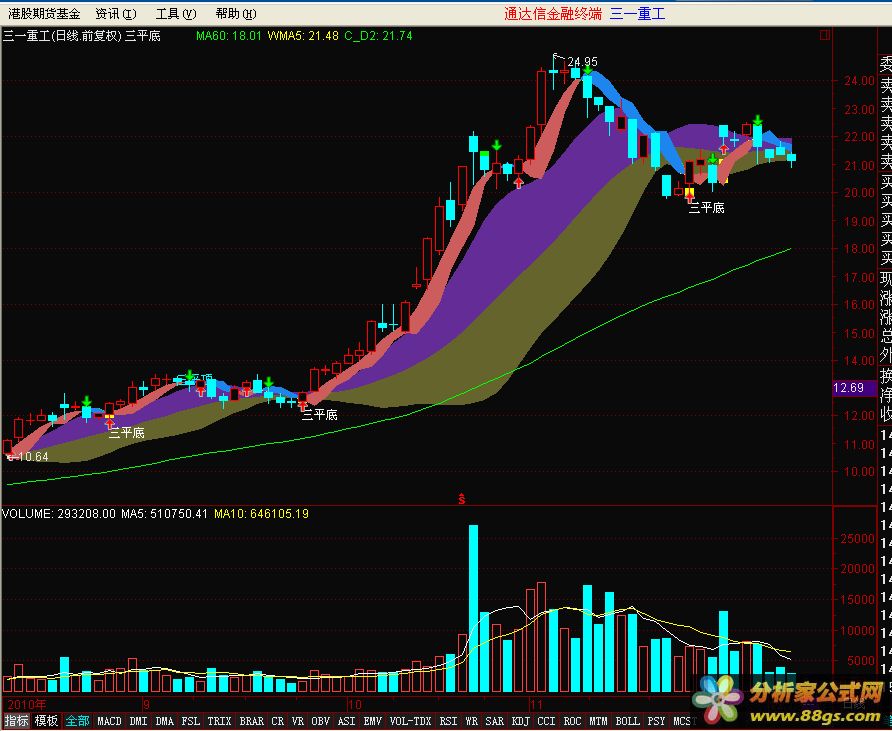Open the 资讯(I) menu
The width and height of the screenshot is (892, 731).
115,14
